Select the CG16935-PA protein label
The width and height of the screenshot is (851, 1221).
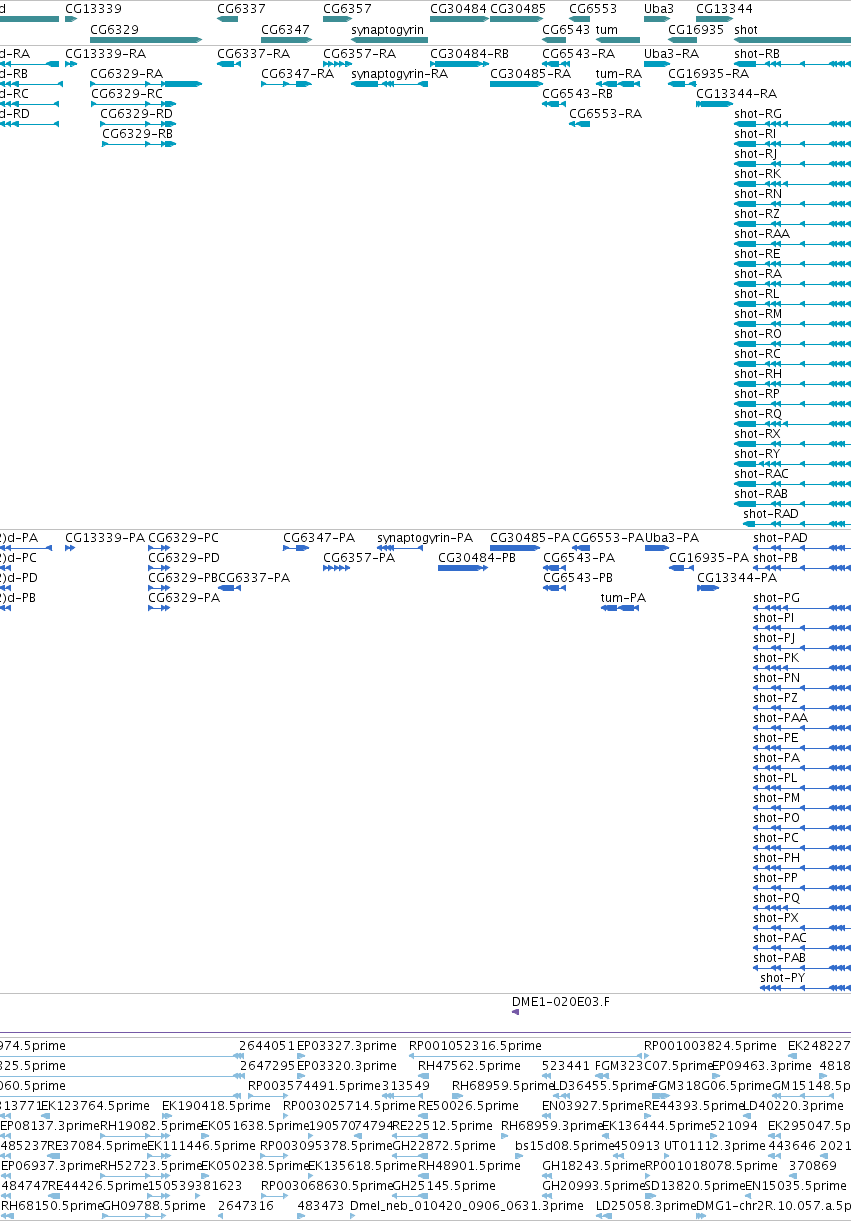pos(709,557)
